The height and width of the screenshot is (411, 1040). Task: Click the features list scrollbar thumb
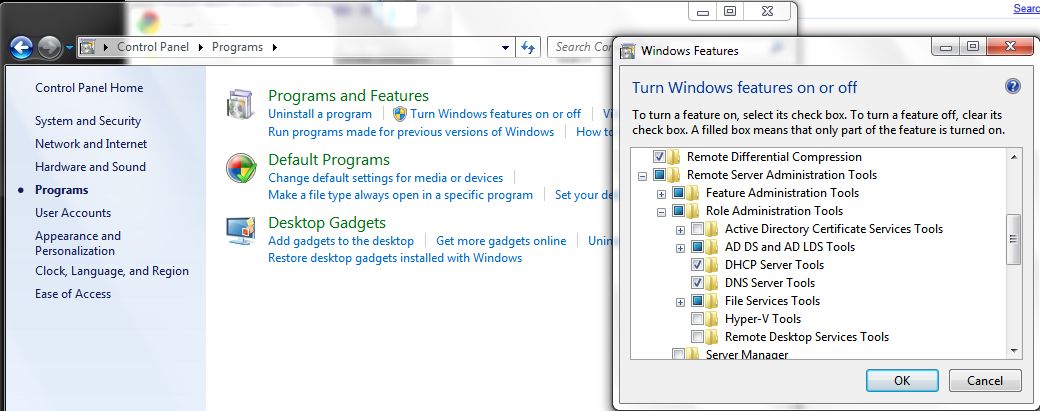pyautogui.click(x=1013, y=239)
